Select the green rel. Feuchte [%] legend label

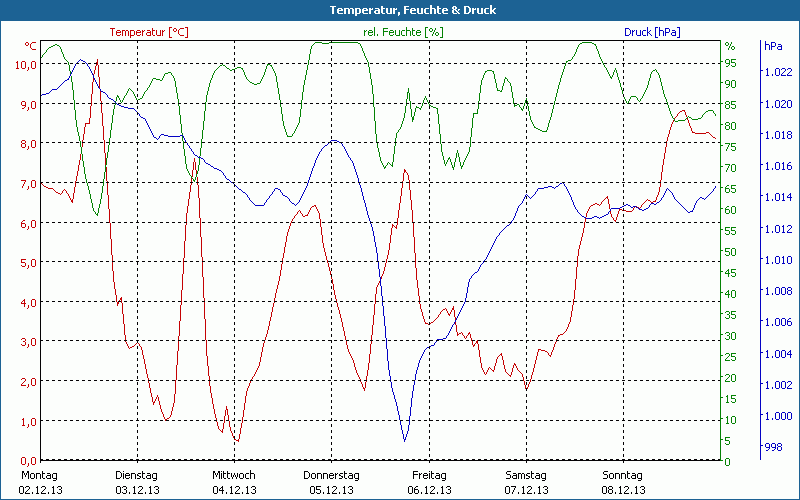coord(402,32)
